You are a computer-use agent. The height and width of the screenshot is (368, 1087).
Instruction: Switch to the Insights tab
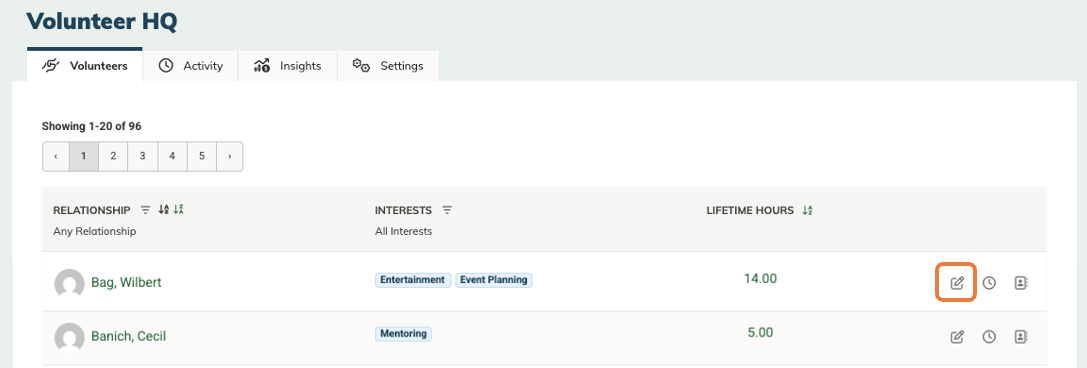[x=288, y=66]
